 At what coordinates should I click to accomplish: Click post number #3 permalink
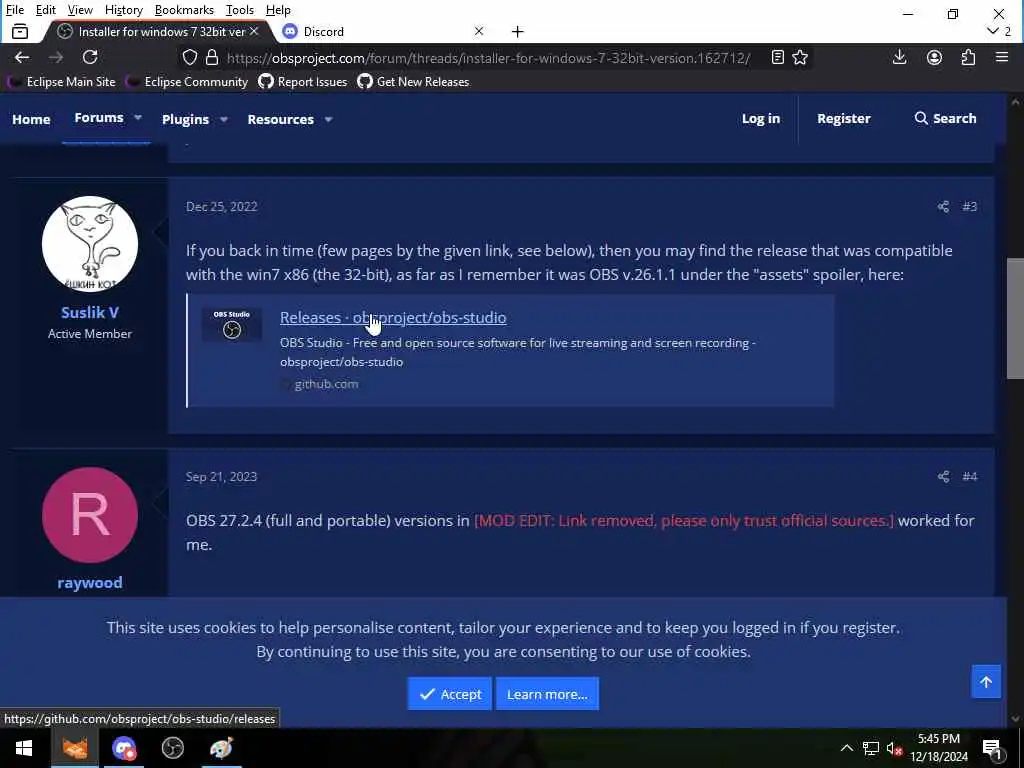coord(969,206)
